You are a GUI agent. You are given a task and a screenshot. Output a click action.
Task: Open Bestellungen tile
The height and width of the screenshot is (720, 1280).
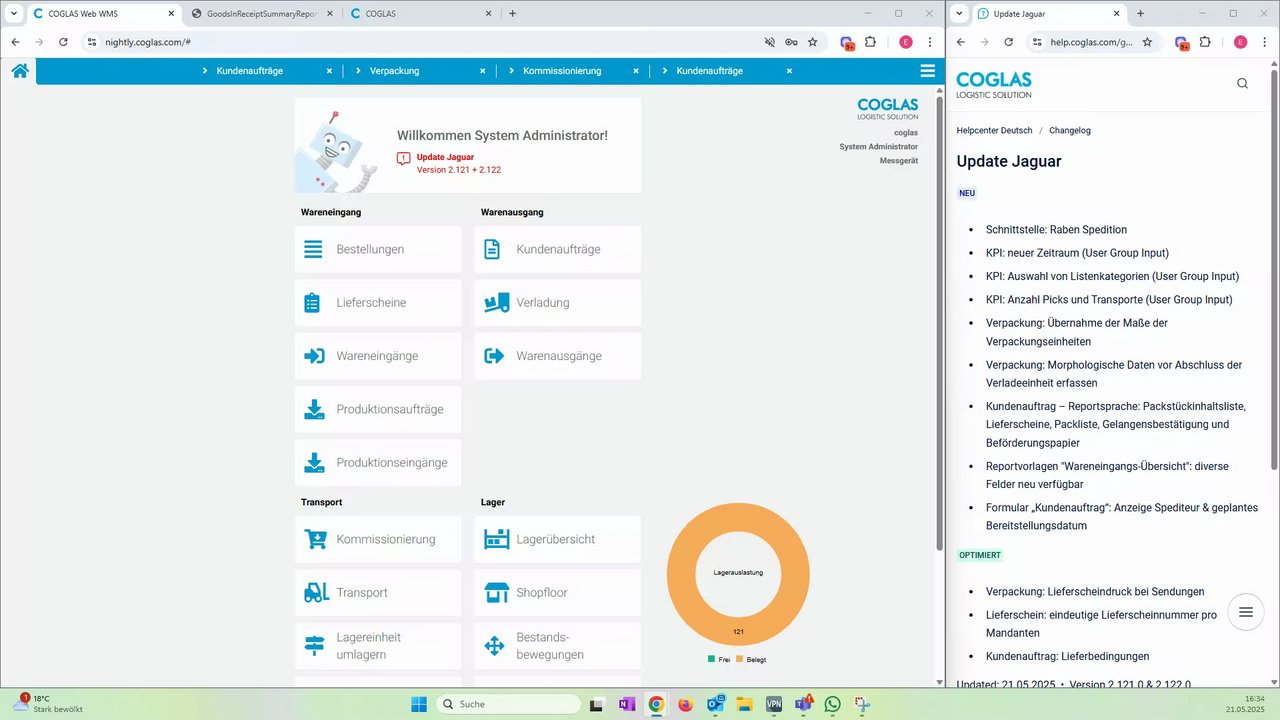click(x=378, y=249)
